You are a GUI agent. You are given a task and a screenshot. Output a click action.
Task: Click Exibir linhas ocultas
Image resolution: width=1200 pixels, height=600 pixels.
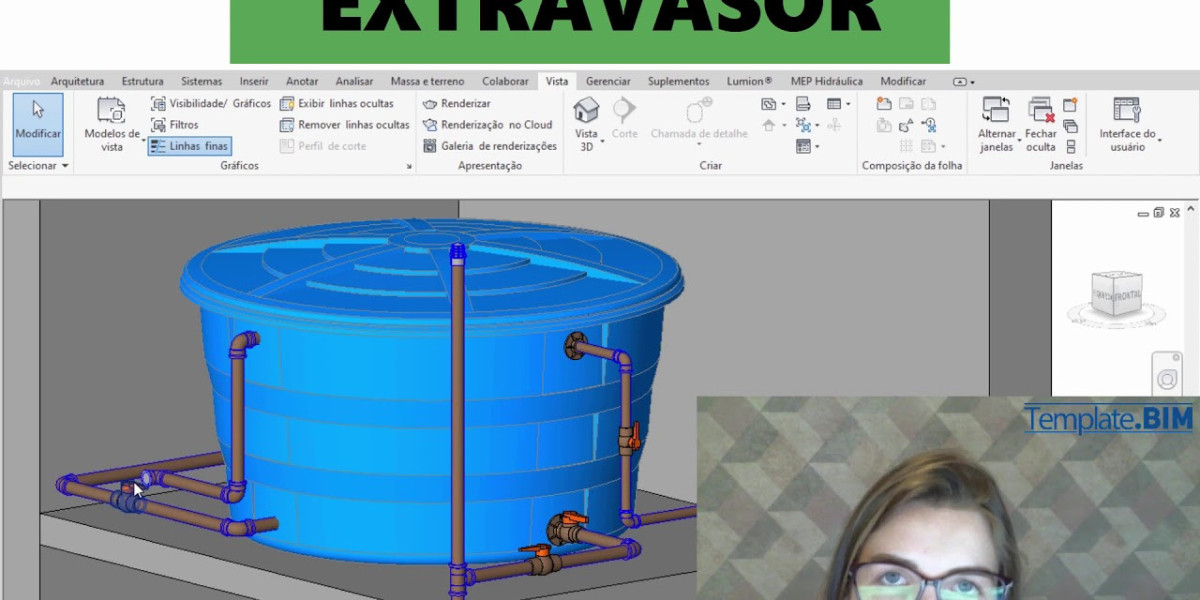(x=337, y=103)
